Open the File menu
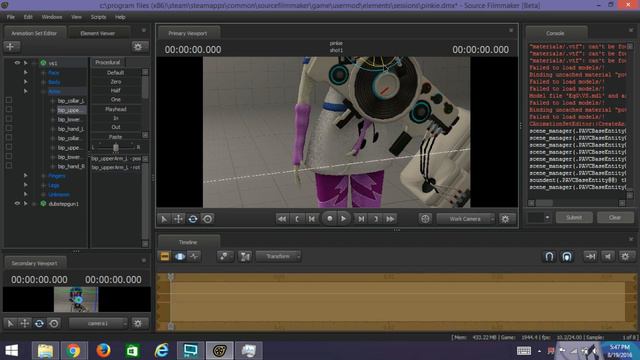 [x=11, y=17]
